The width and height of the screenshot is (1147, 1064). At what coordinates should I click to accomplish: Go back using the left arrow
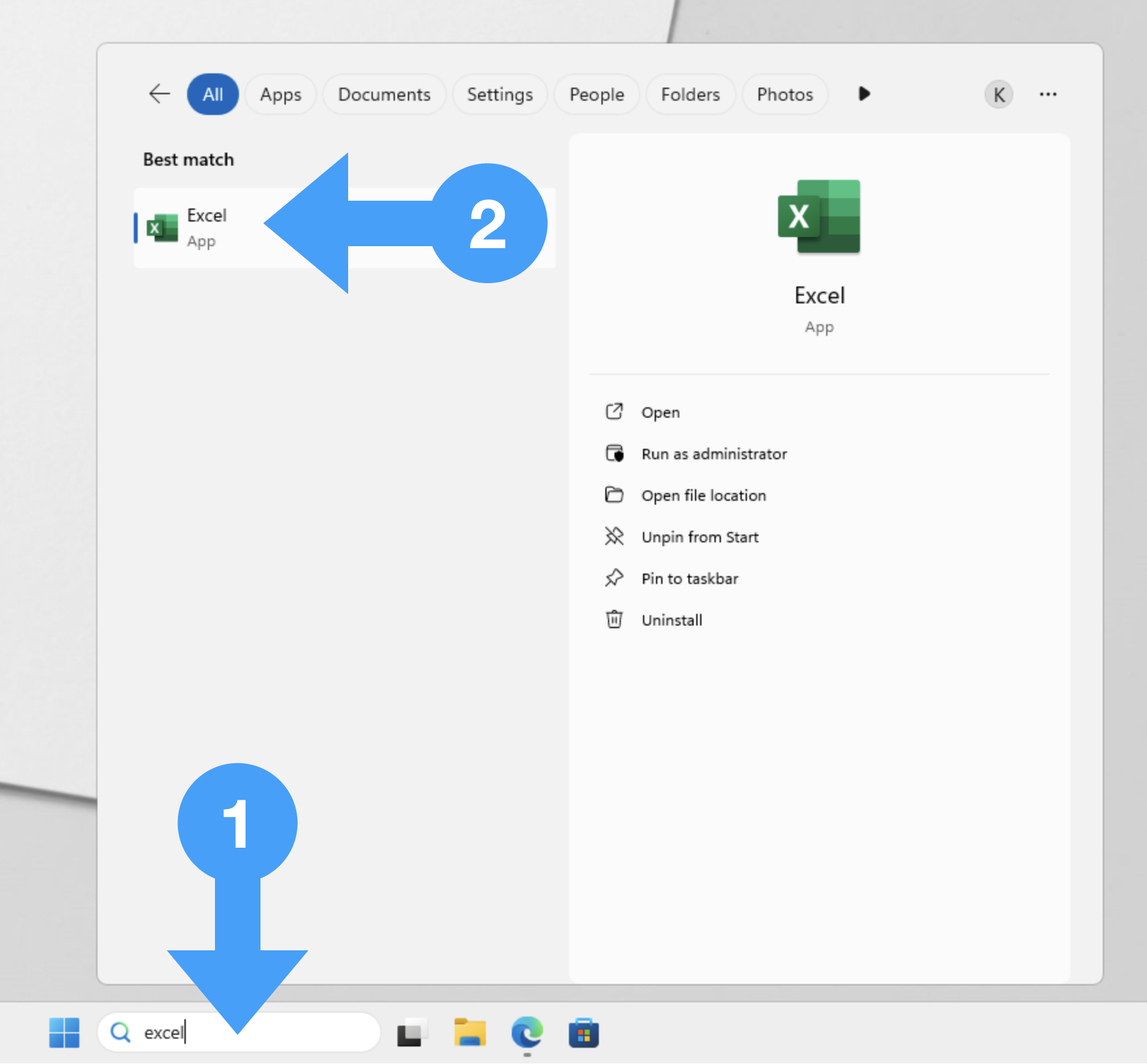(x=159, y=94)
